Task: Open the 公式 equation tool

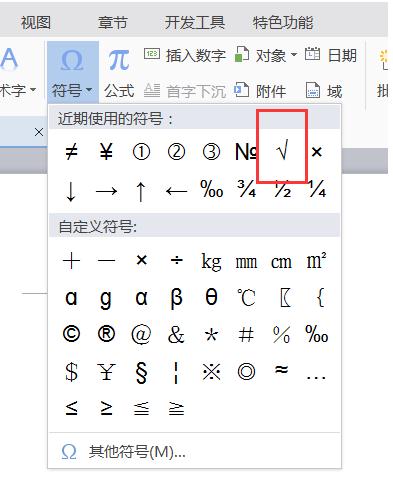Action: pyautogui.click(x=119, y=73)
